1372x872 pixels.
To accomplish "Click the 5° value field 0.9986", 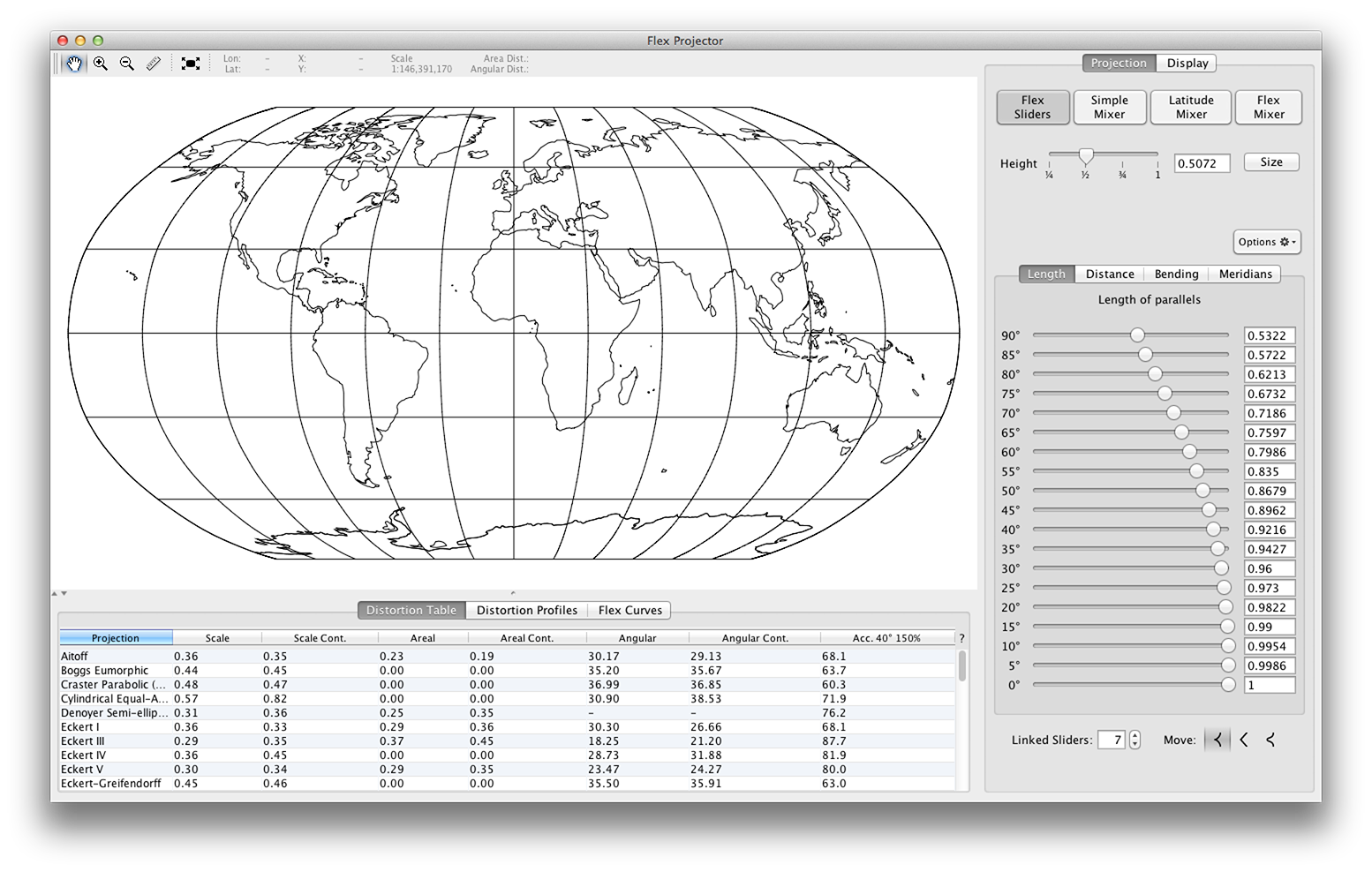I will point(1270,666).
